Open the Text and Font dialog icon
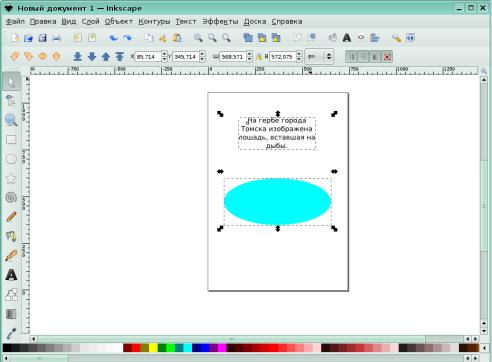492x362 pixels. (347, 38)
